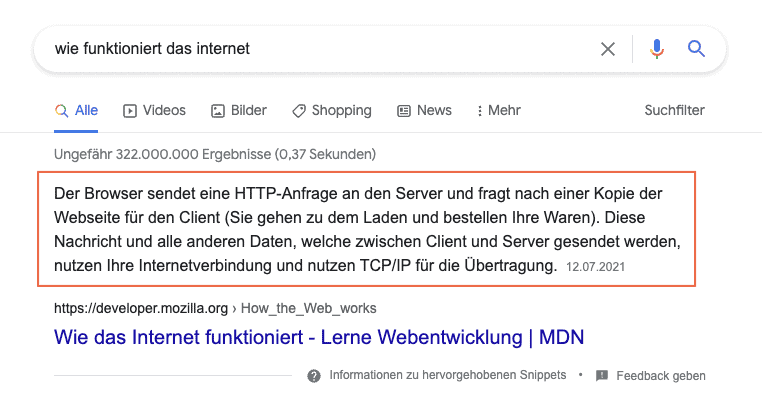Switch to the Videos tab

[x=154, y=111]
